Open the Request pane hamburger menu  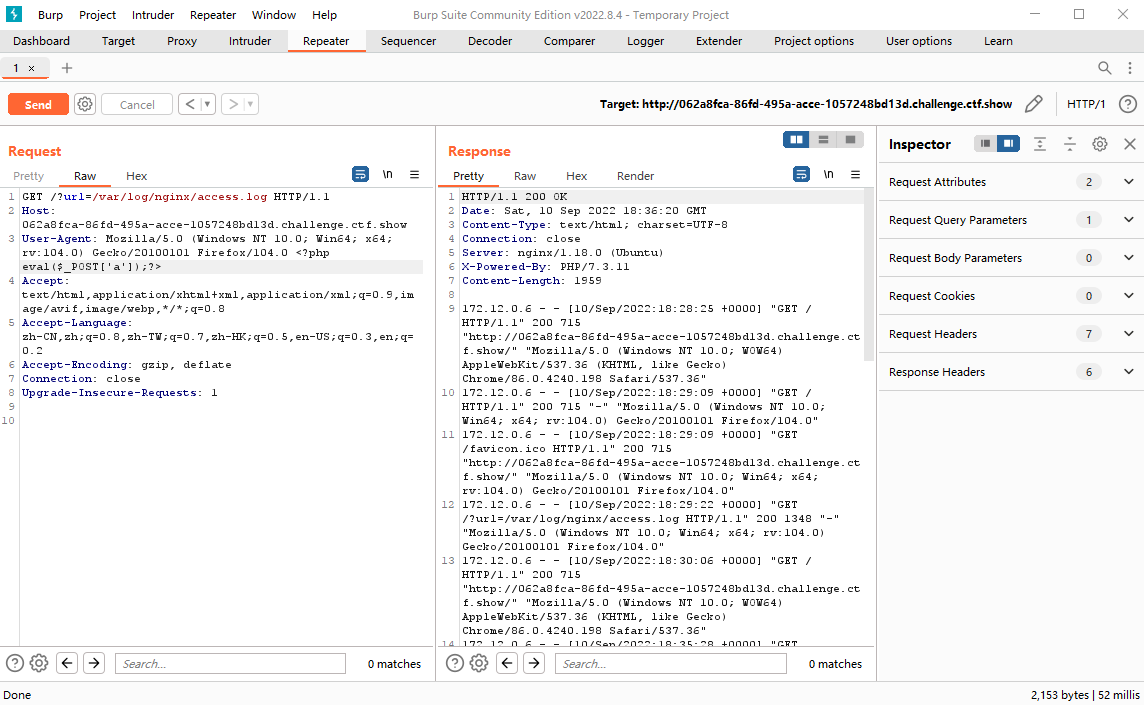pyautogui.click(x=414, y=174)
